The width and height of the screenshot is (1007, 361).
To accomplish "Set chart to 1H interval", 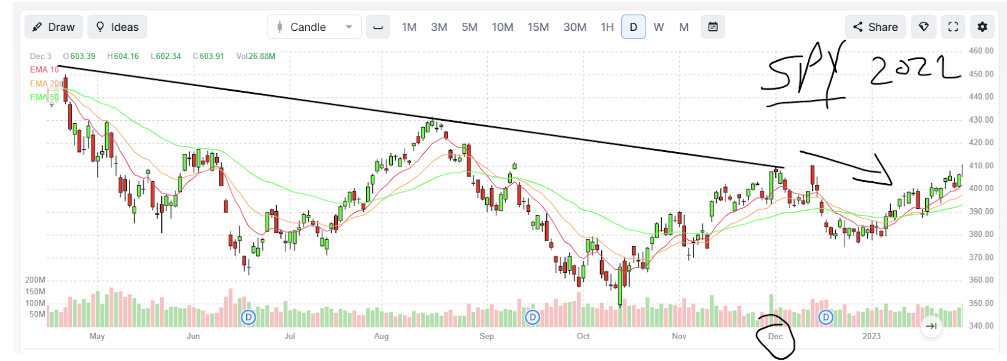I will [607, 27].
